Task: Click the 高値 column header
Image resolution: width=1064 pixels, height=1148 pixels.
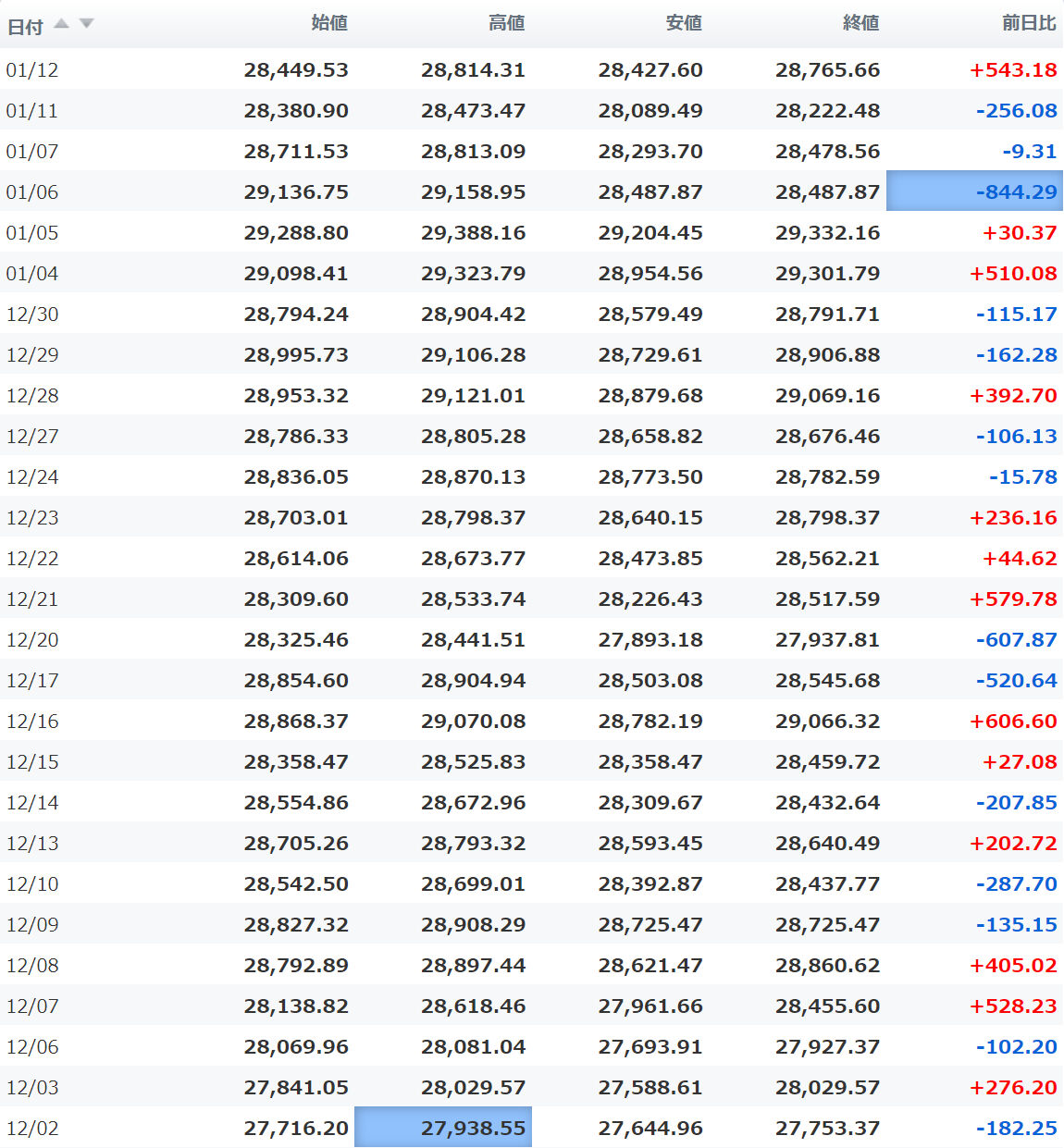Action: [x=507, y=23]
